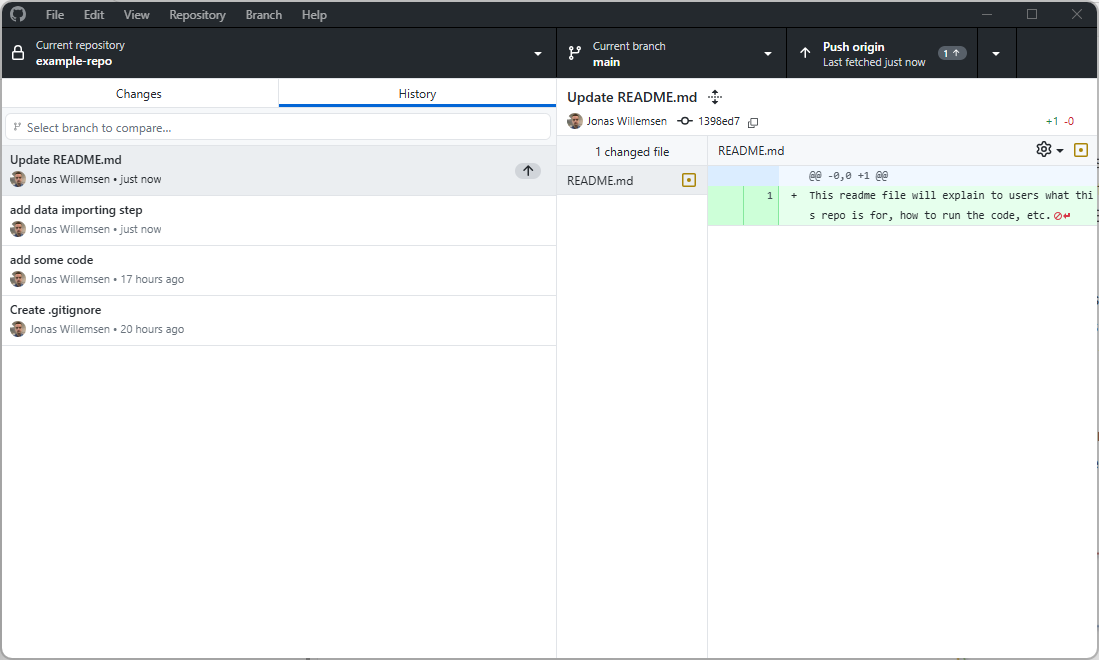Open the Repository menu
Image resolution: width=1099 pixels, height=660 pixels.
tap(197, 15)
